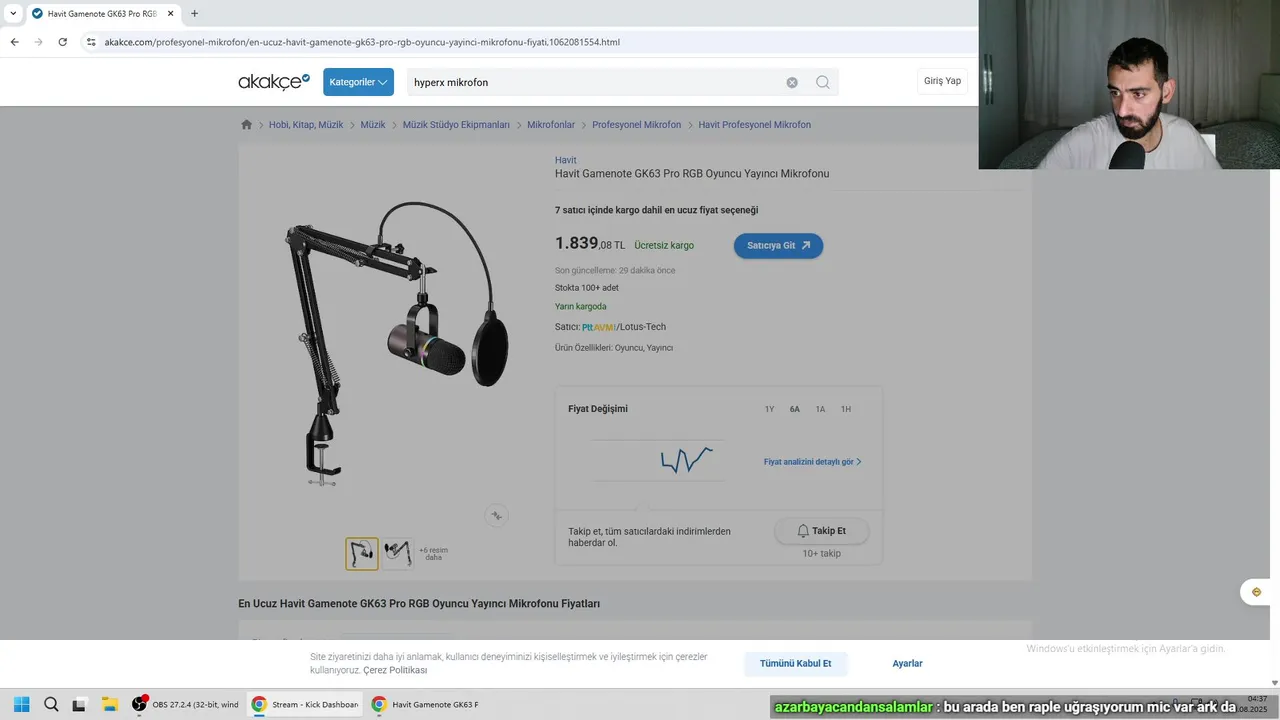The width and height of the screenshot is (1280, 720).
Task: Open Profesyonel Mikrofon breadcrumb
Action: click(x=636, y=125)
